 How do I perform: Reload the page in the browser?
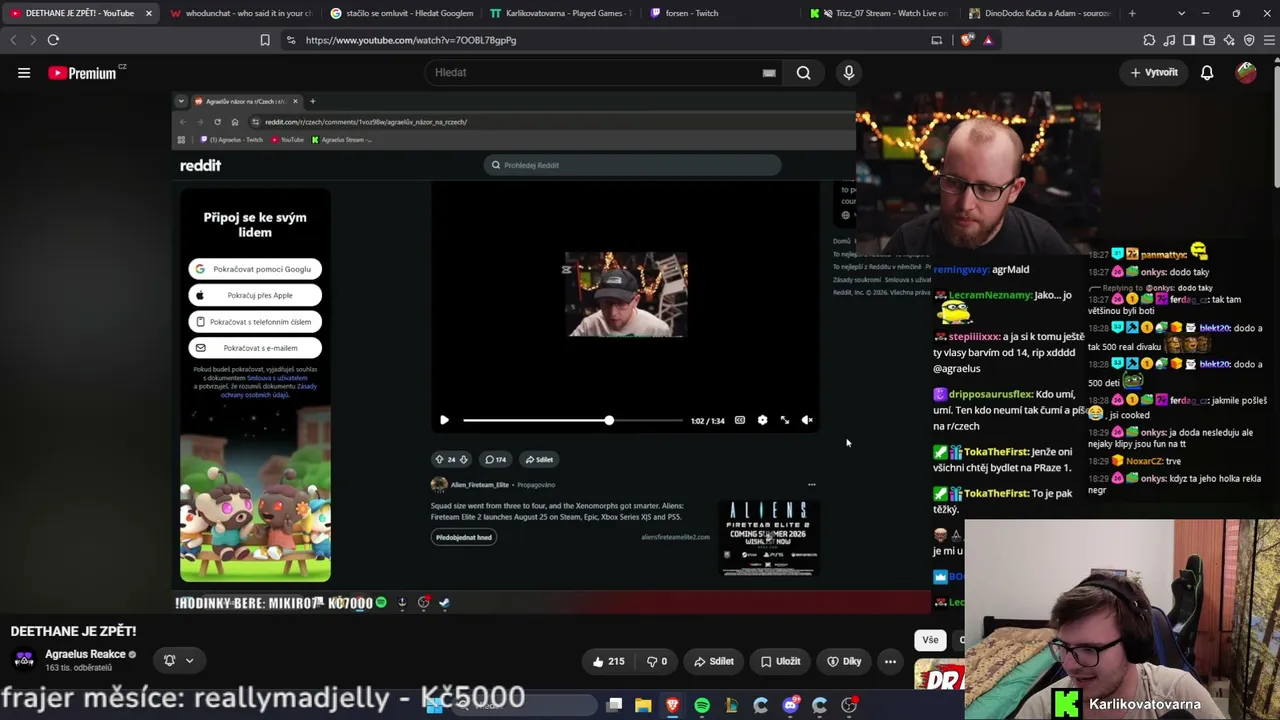53,40
